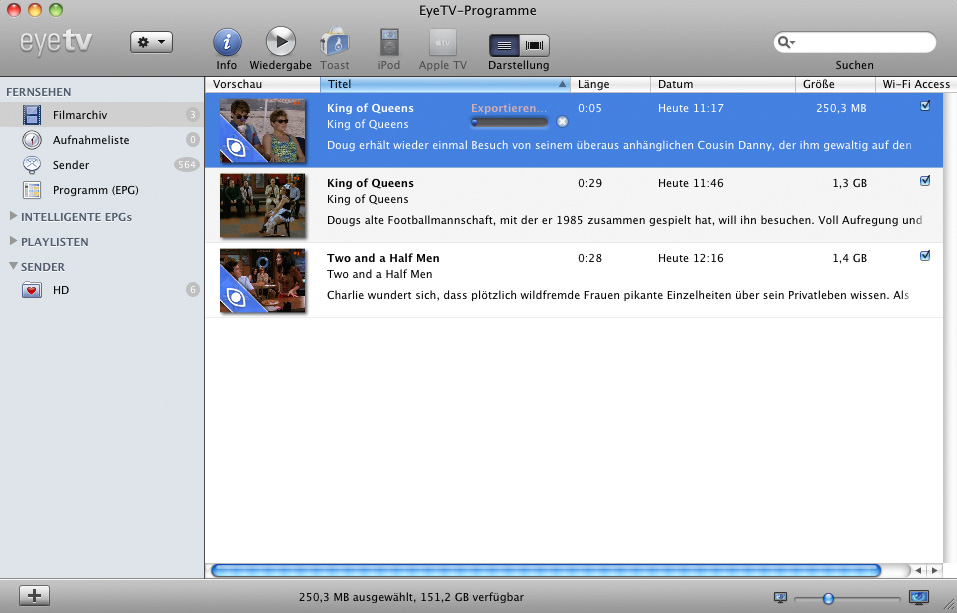Click into the Suchen search field
Image resolution: width=957 pixels, height=613 pixels.
click(854, 42)
